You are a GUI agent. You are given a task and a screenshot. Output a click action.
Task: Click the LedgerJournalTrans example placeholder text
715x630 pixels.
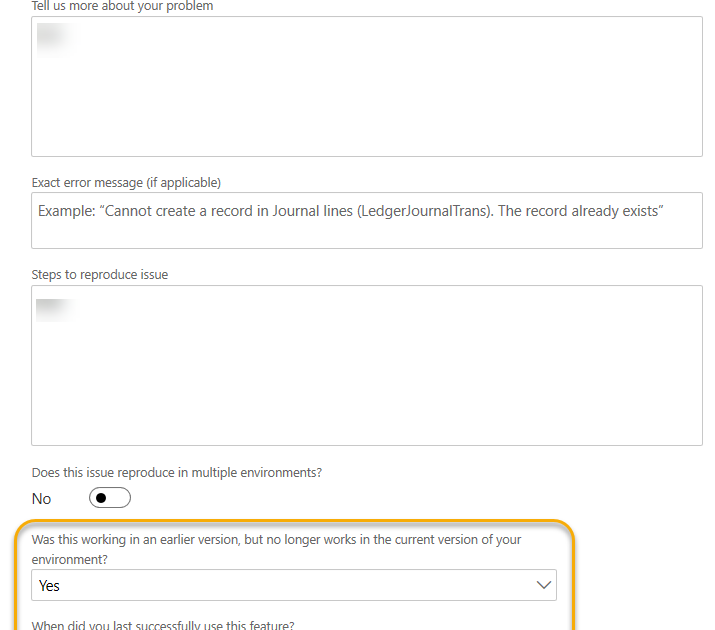pyautogui.click(x=351, y=211)
